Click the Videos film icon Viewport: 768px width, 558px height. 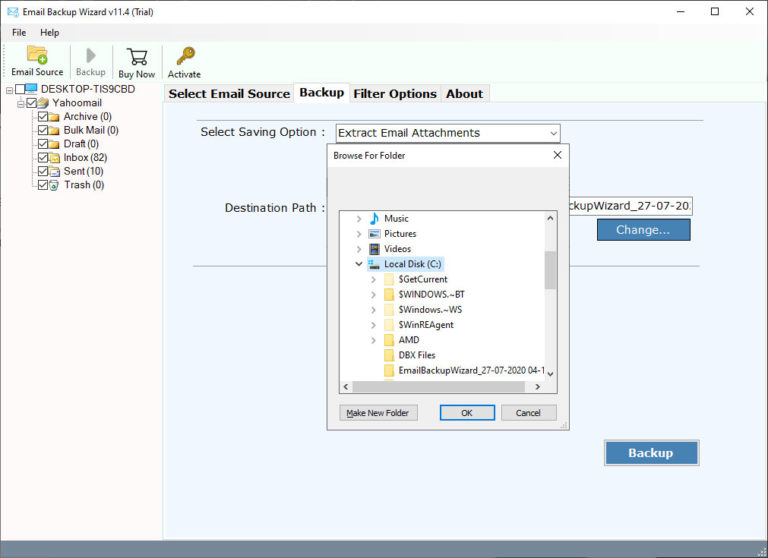tap(374, 249)
